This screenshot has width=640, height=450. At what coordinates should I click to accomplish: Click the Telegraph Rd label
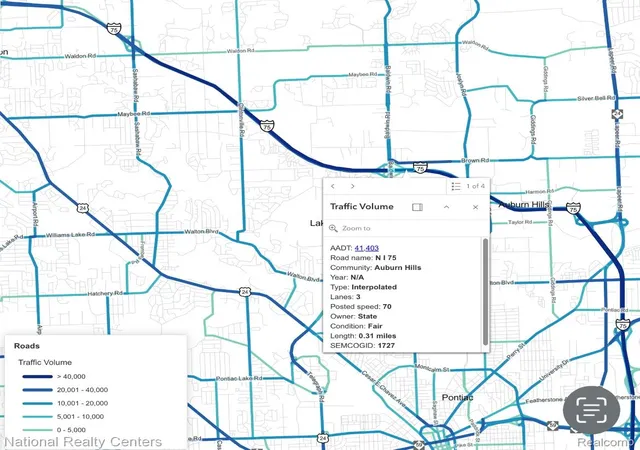click(315, 386)
